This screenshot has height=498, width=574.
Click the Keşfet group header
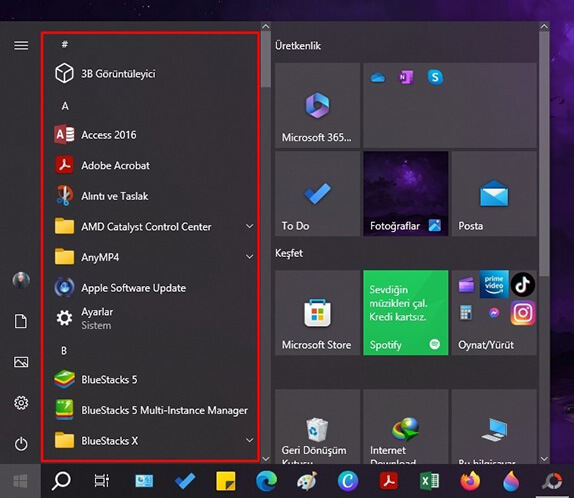pyautogui.click(x=289, y=253)
